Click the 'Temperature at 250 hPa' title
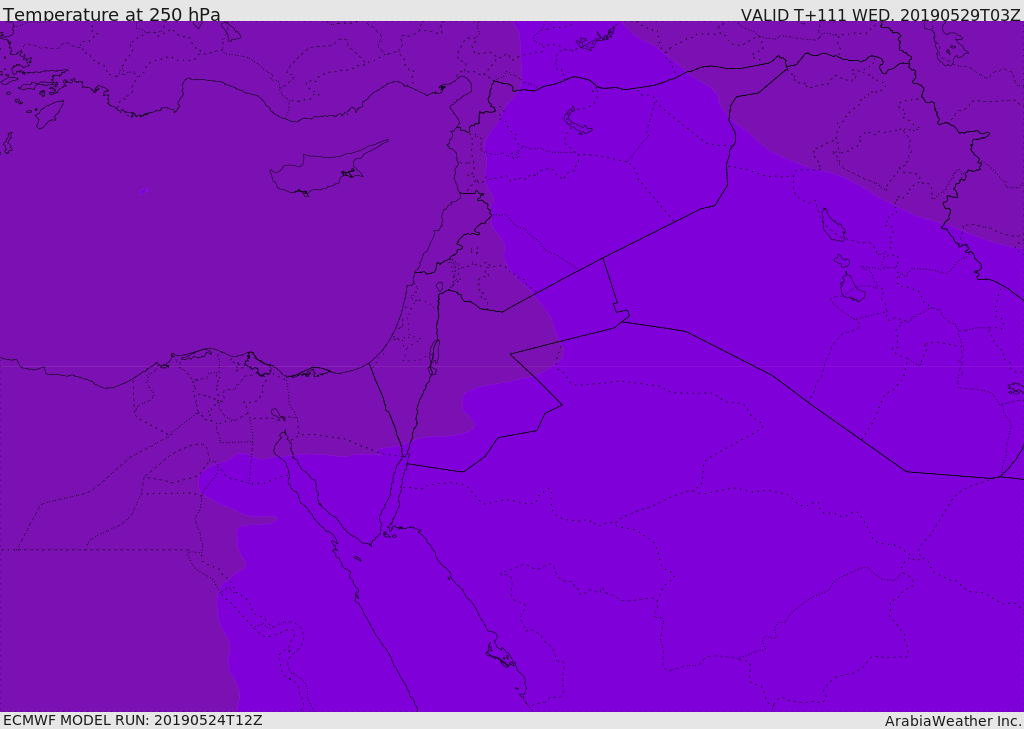The image size is (1024, 729). [x=112, y=13]
